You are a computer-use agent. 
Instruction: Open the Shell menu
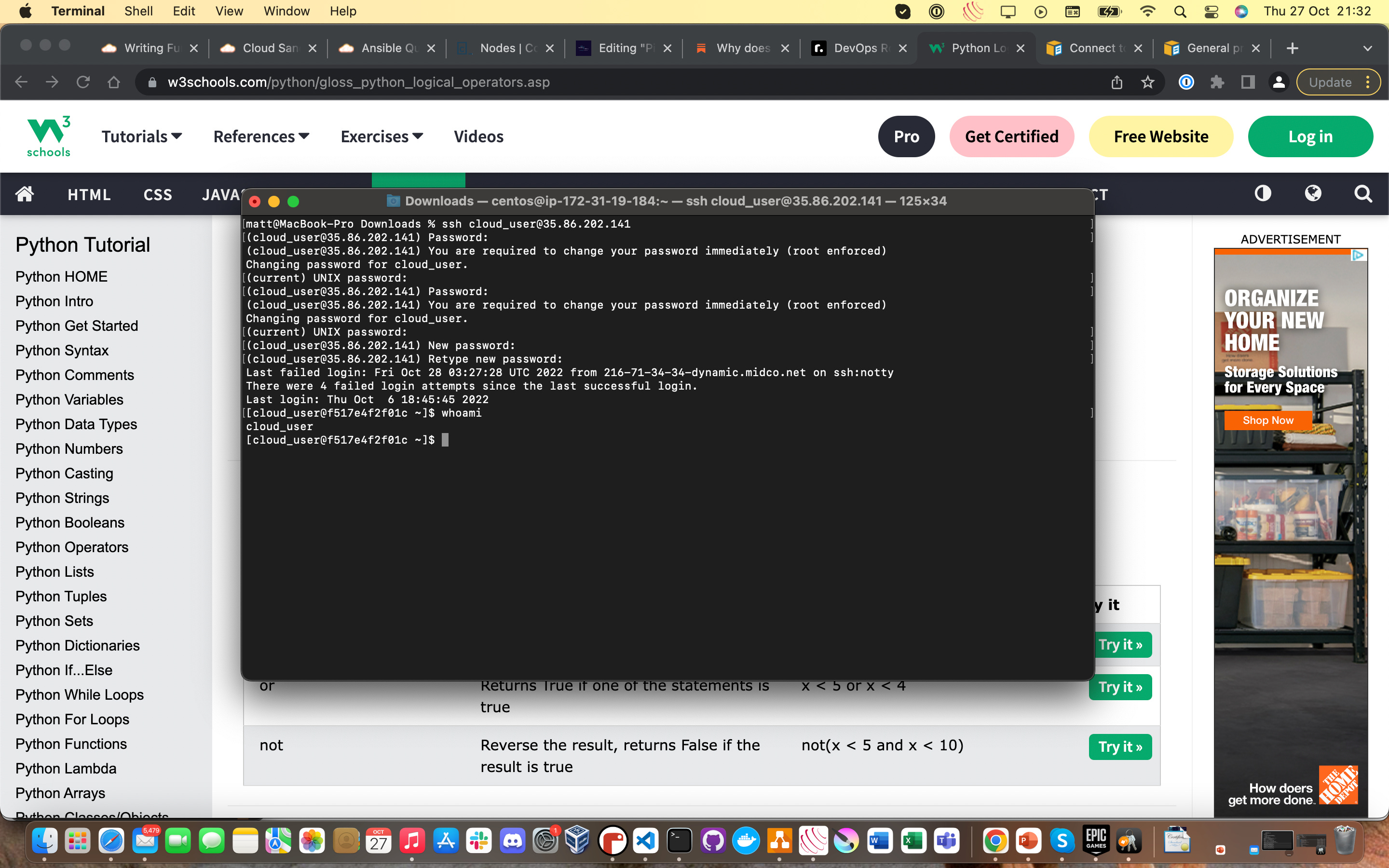(x=138, y=11)
